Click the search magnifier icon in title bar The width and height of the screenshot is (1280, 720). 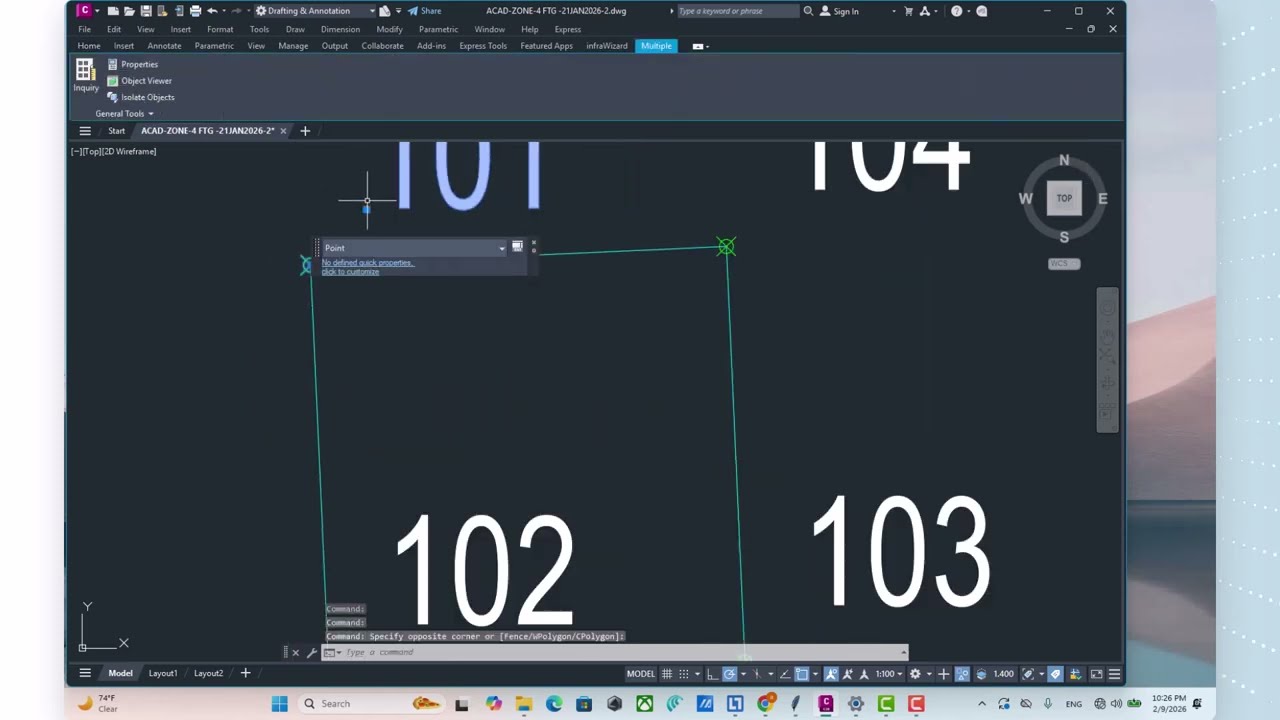coord(808,11)
